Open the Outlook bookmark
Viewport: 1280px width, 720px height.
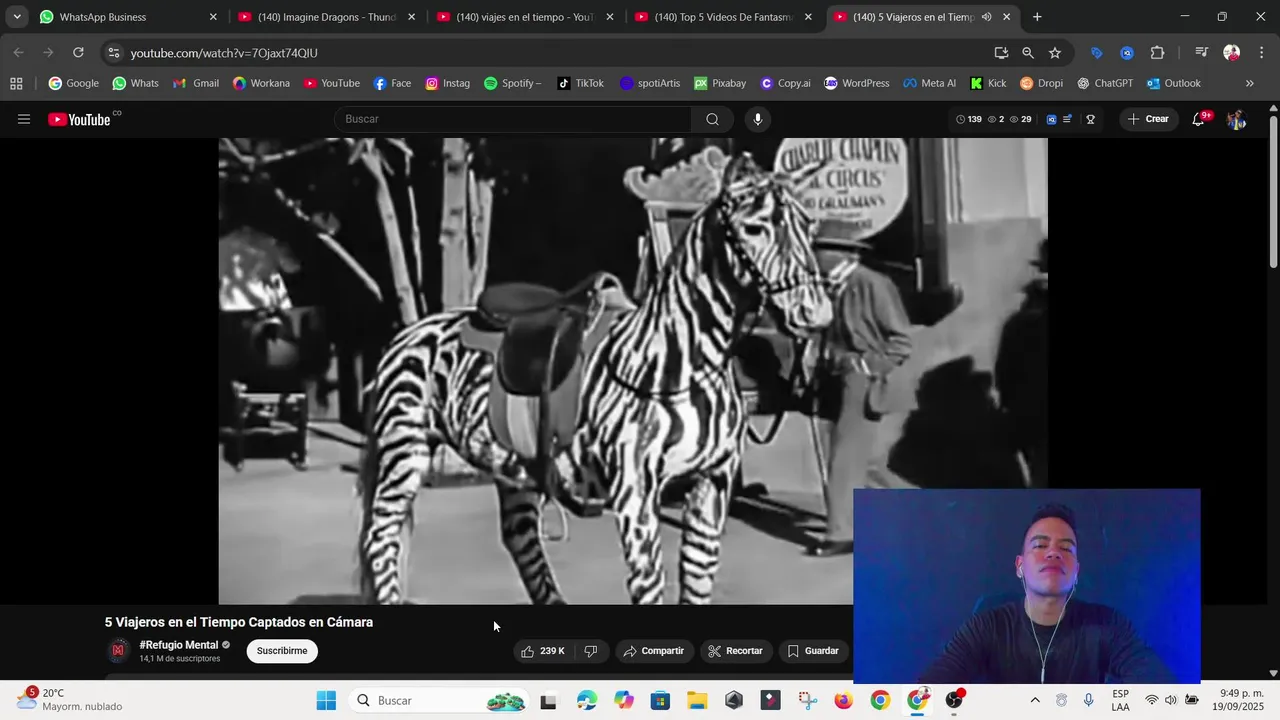pyautogui.click(x=1174, y=83)
